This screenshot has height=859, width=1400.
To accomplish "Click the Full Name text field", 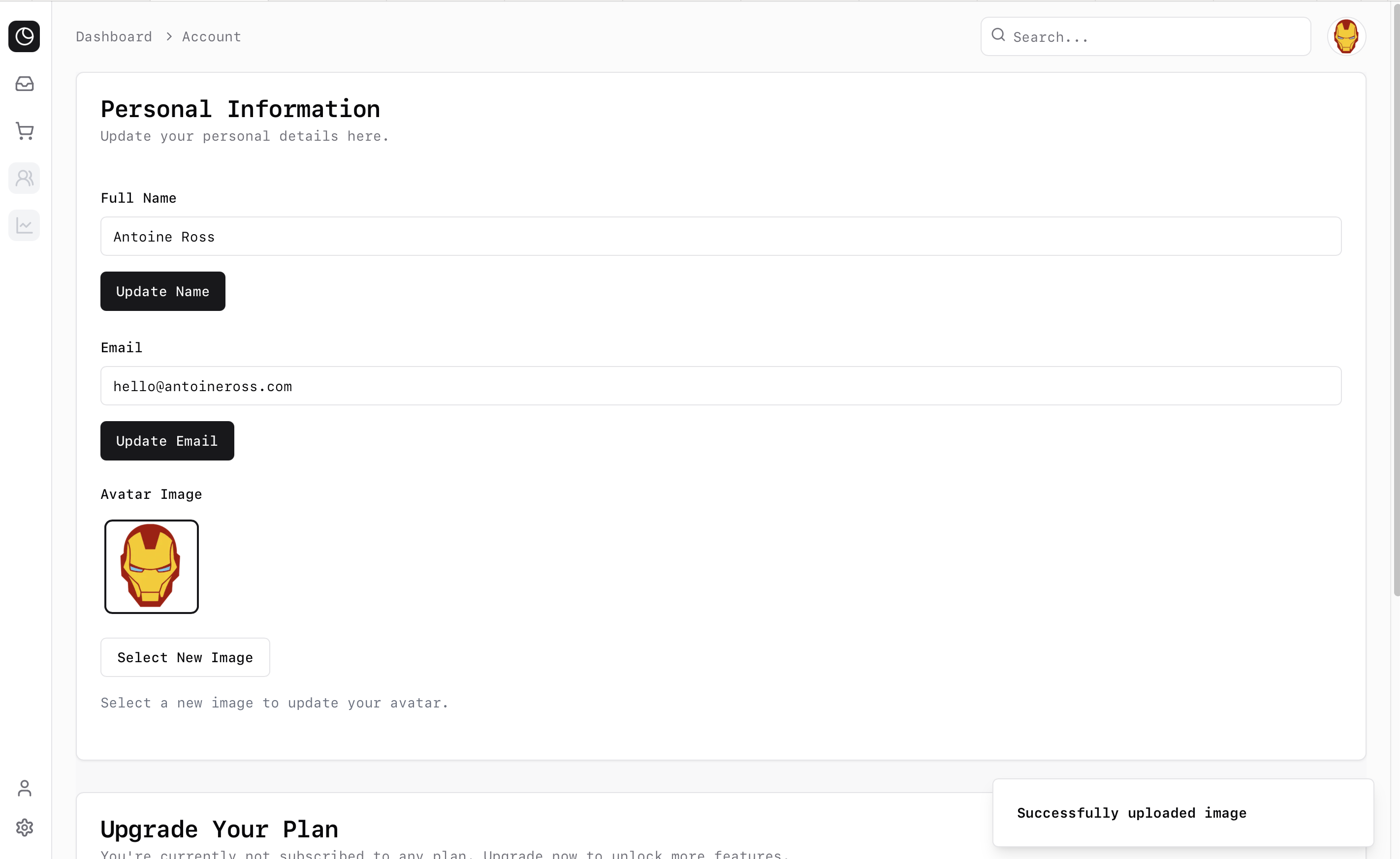I will pos(720,236).
